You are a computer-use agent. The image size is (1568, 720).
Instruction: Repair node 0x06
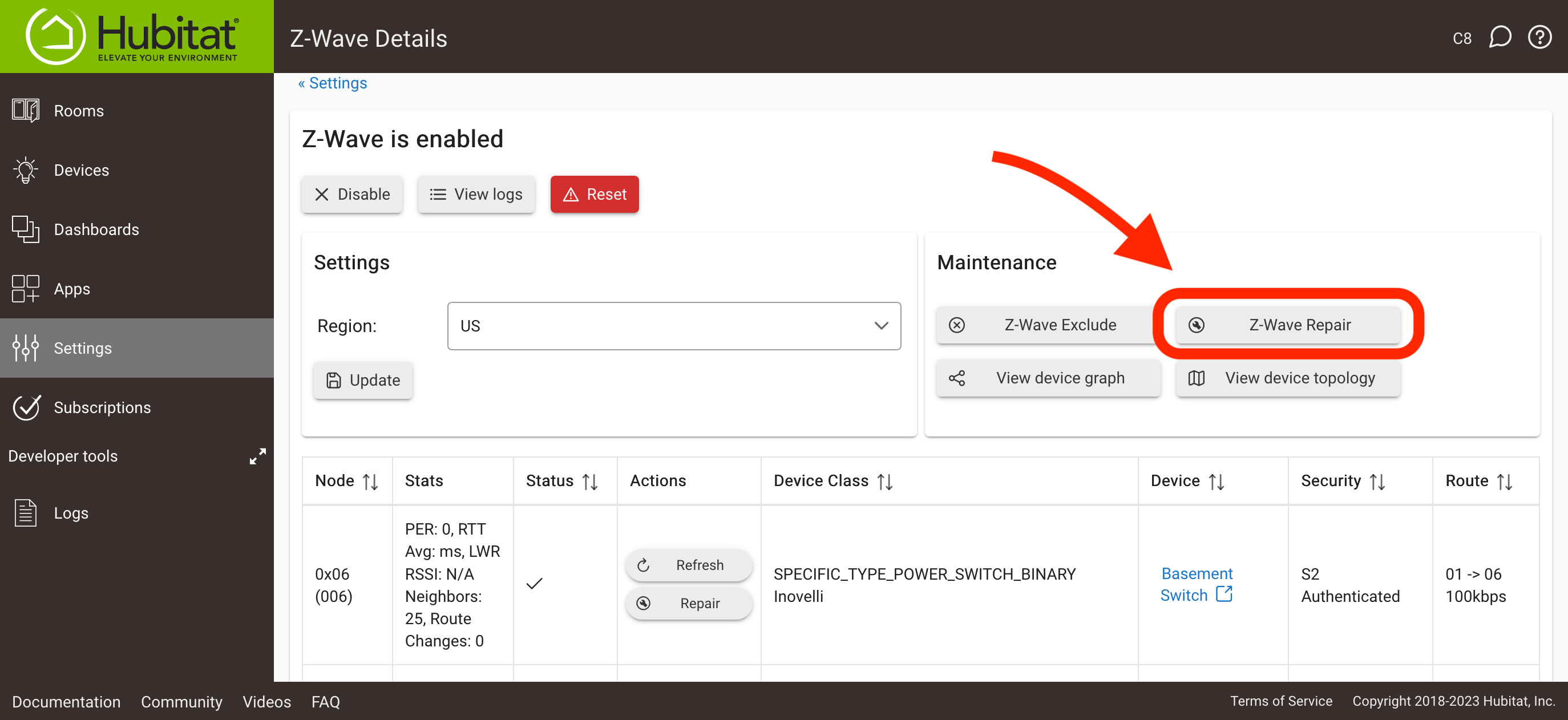(689, 603)
